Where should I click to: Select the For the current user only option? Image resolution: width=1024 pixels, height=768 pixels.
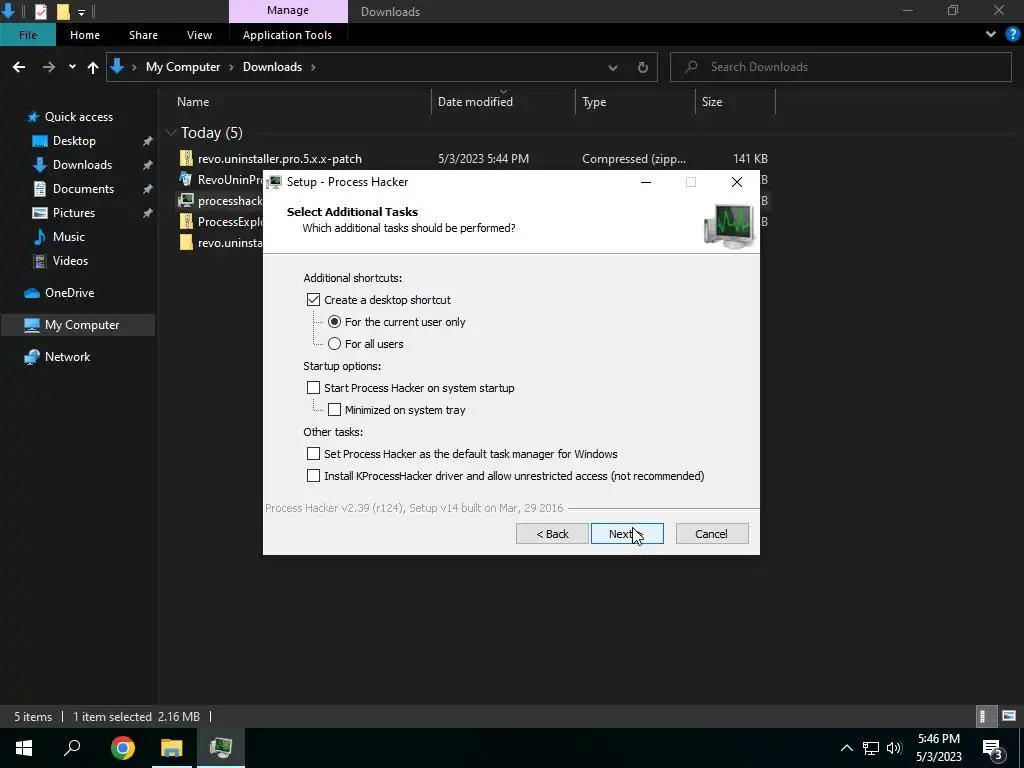coord(334,322)
